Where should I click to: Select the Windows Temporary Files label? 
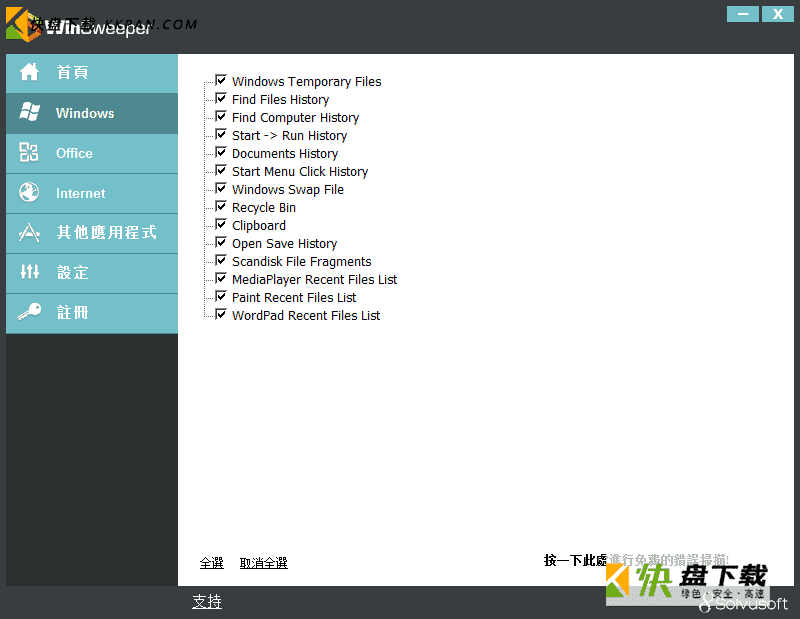[x=307, y=82]
